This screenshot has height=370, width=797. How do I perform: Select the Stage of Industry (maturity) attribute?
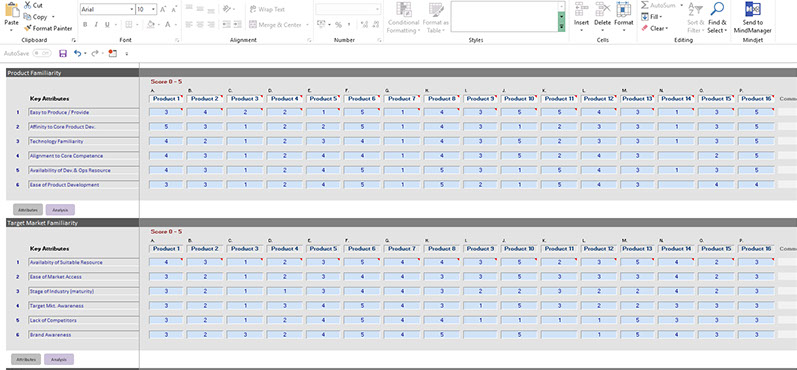click(x=83, y=291)
